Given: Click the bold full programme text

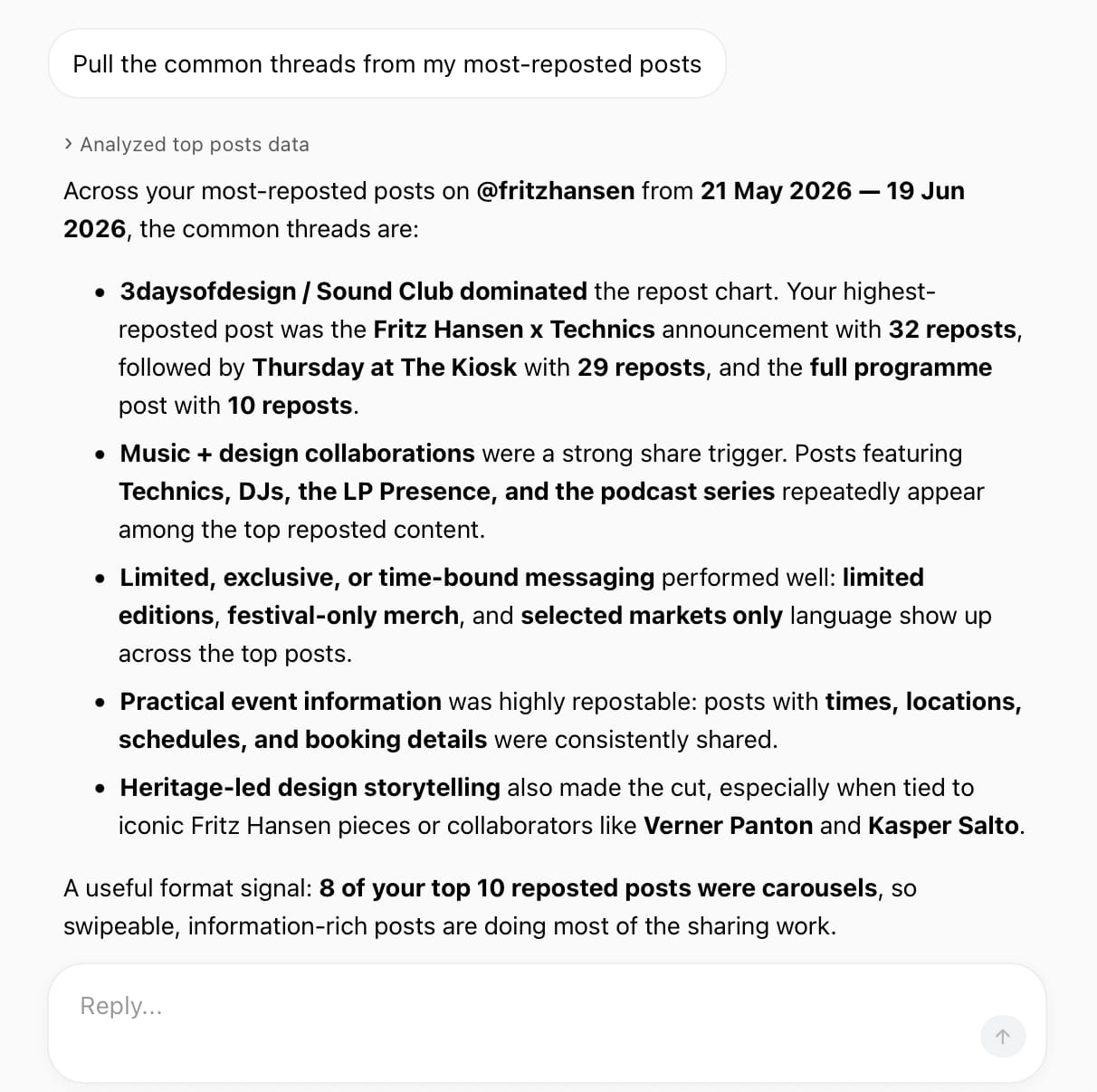Looking at the screenshot, I should point(901,368).
